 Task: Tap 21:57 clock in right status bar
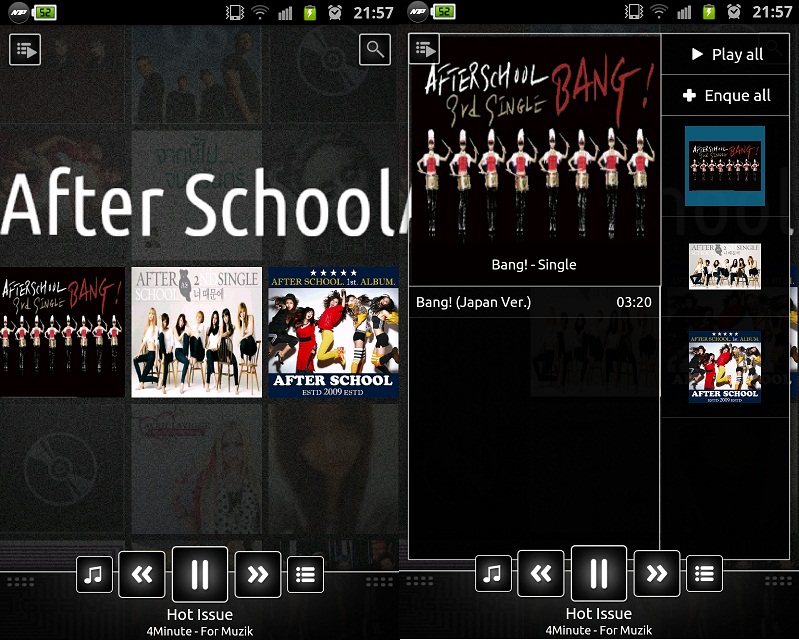(772, 12)
